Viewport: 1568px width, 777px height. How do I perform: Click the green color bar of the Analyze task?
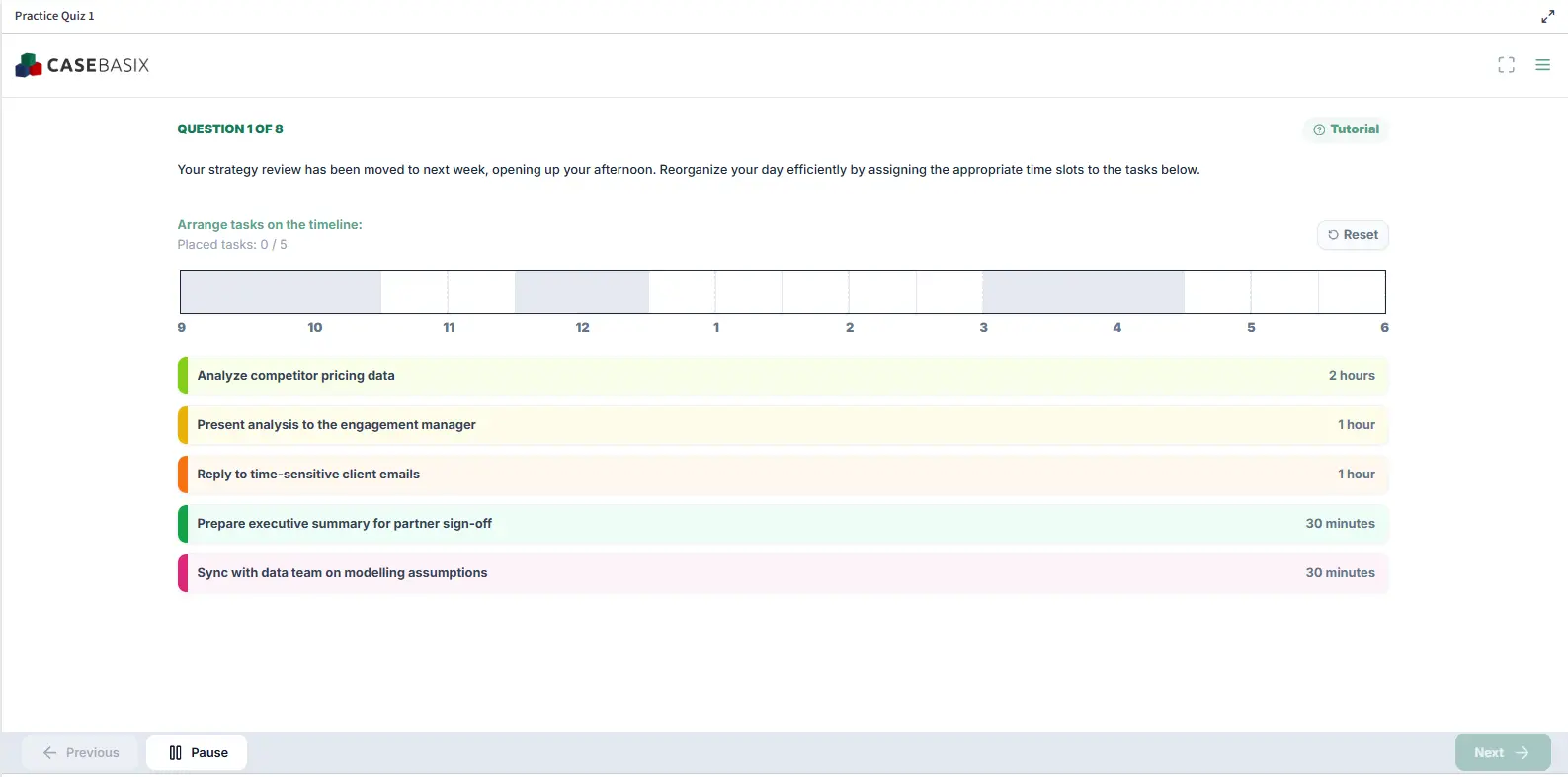(183, 376)
